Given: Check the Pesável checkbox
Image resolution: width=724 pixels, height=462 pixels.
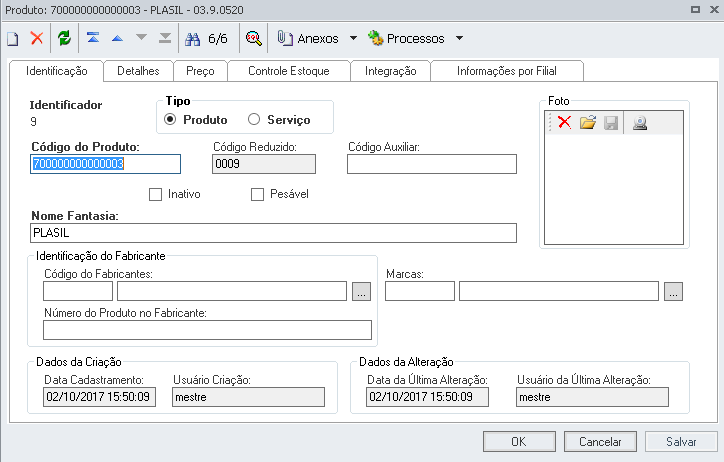Looking at the screenshot, I should [257, 194].
